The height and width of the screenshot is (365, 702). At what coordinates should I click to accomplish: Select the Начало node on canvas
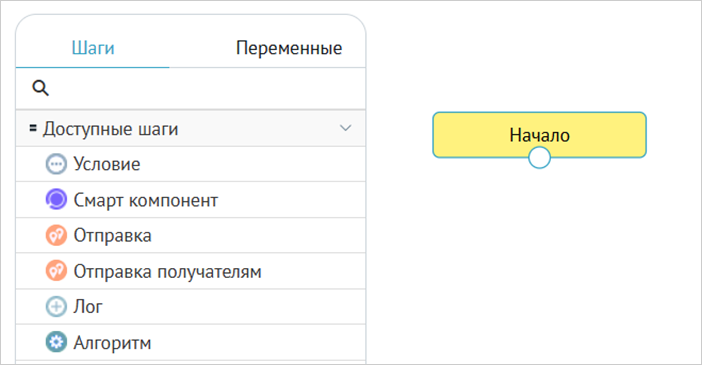tap(539, 135)
